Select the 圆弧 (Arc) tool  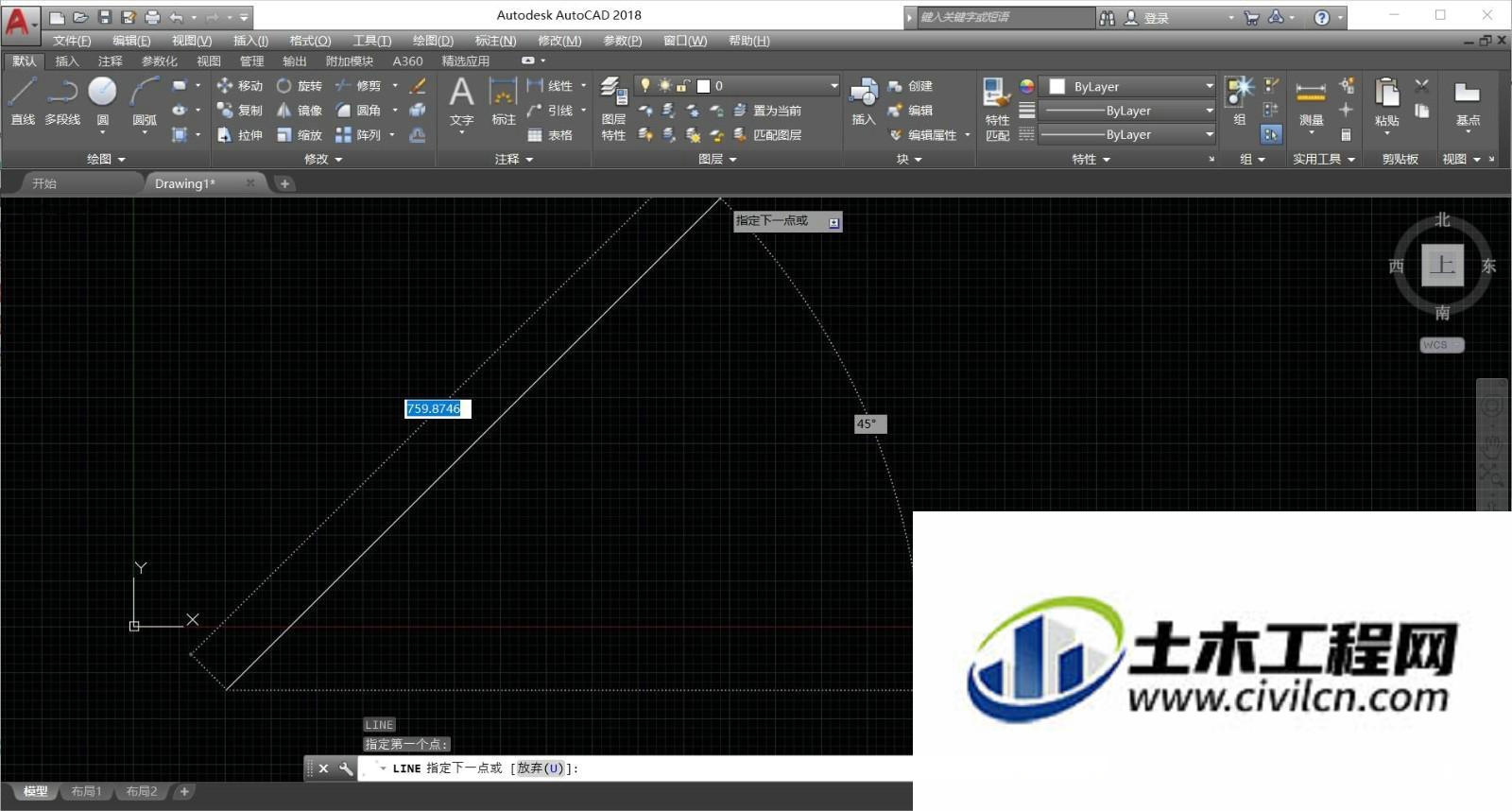click(x=145, y=101)
